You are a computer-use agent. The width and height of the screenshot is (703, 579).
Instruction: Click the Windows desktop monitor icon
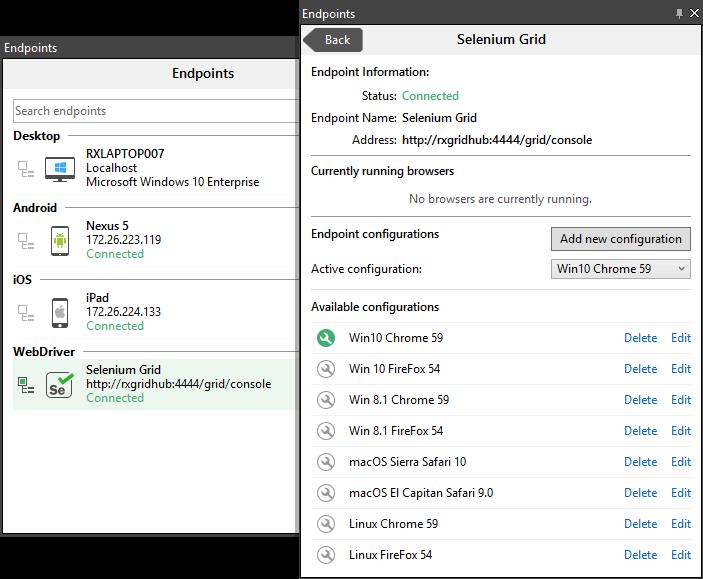click(x=59, y=168)
